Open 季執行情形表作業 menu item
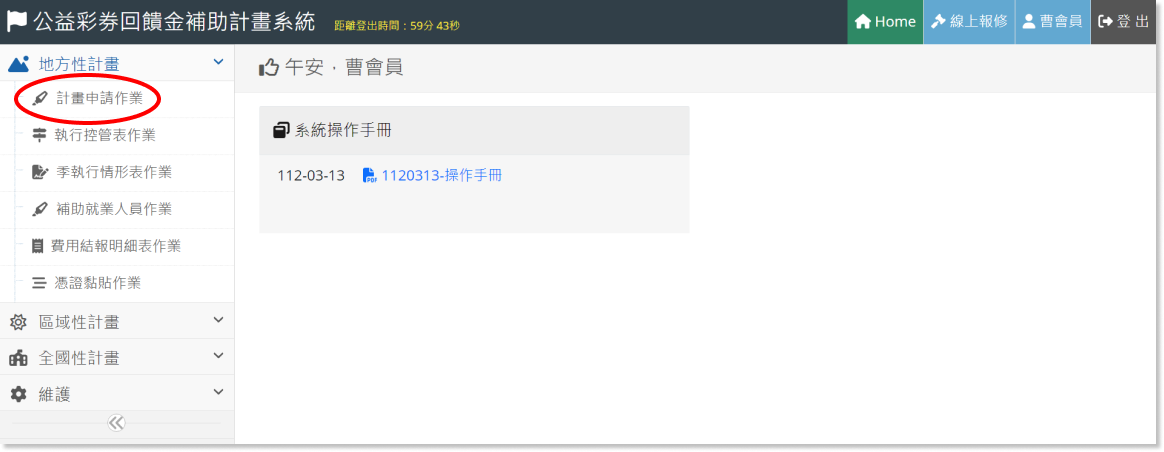The height and width of the screenshot is (452, 1164). click(x=114, y=172)
